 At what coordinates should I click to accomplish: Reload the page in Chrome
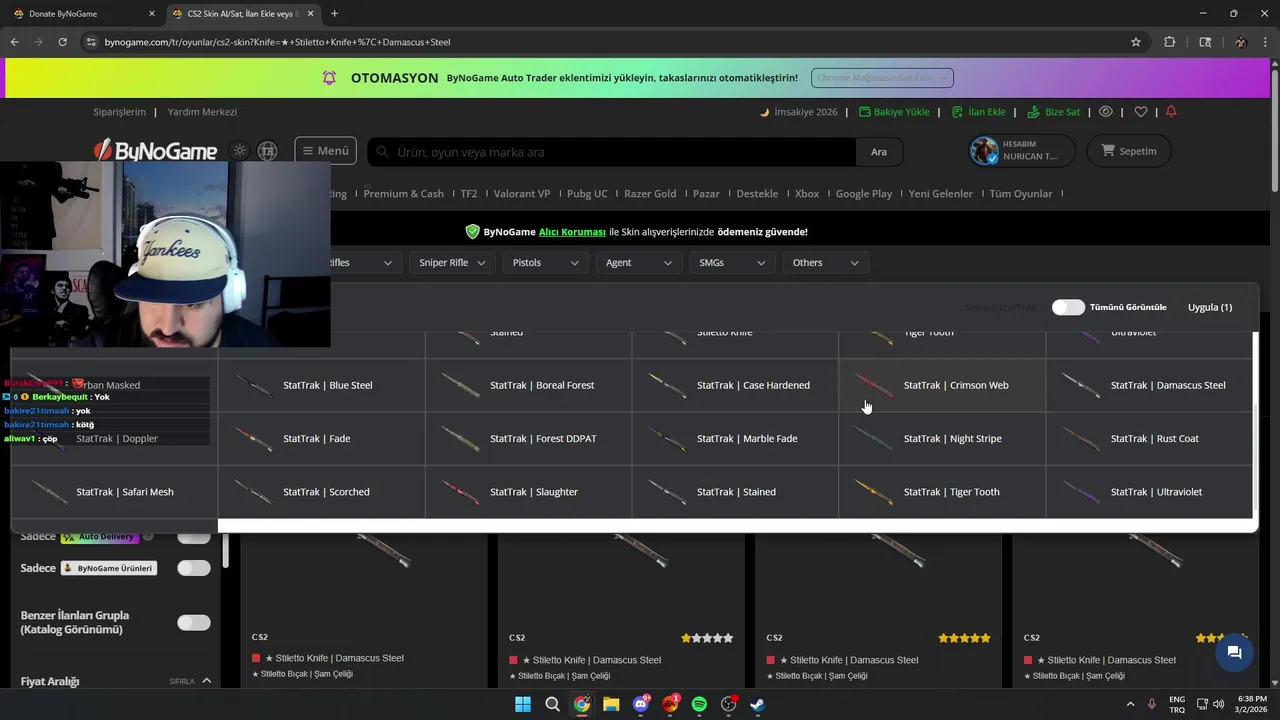pyautogui.click(x=62, y=42)
